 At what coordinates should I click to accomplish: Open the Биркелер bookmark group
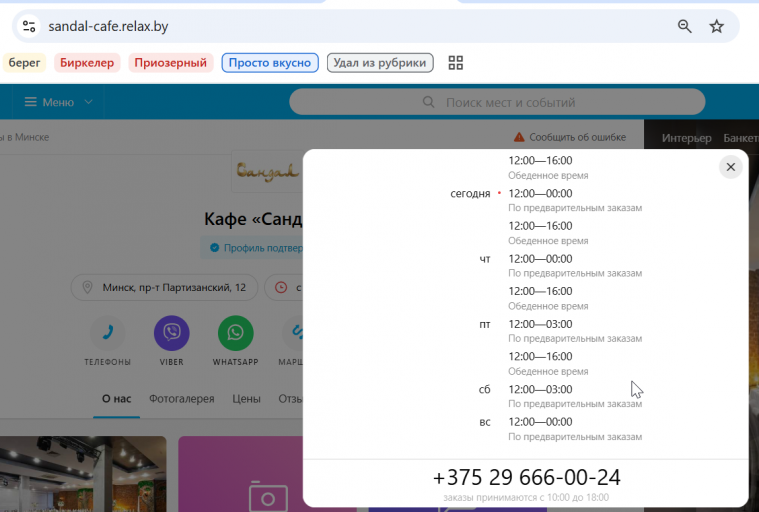tap(87, 63)
